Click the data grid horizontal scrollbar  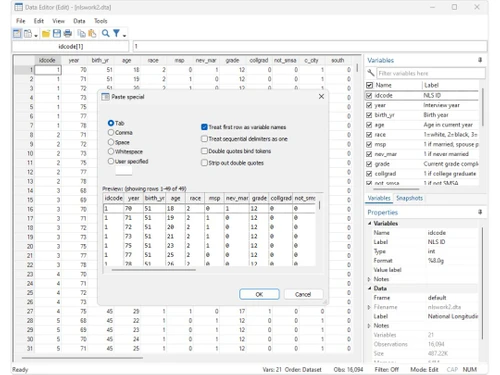(82, 358)
